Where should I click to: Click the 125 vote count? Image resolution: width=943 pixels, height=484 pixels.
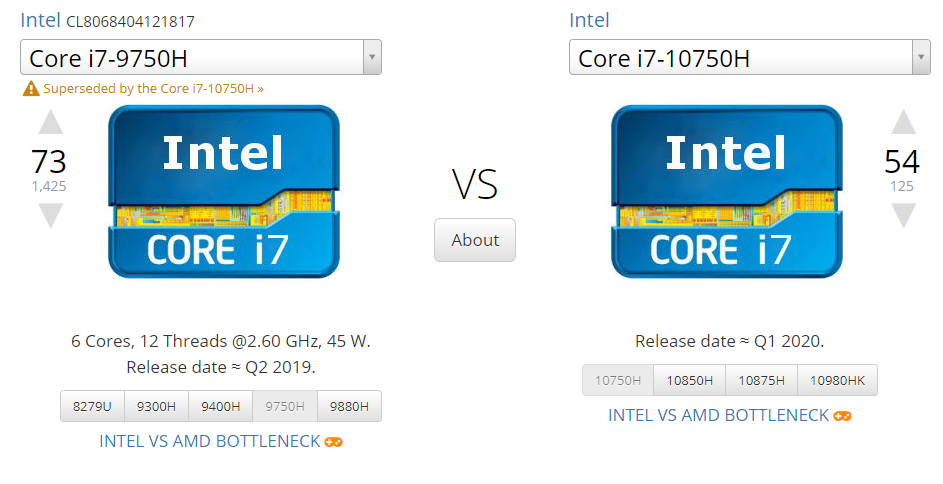click(x=902, y=186)
